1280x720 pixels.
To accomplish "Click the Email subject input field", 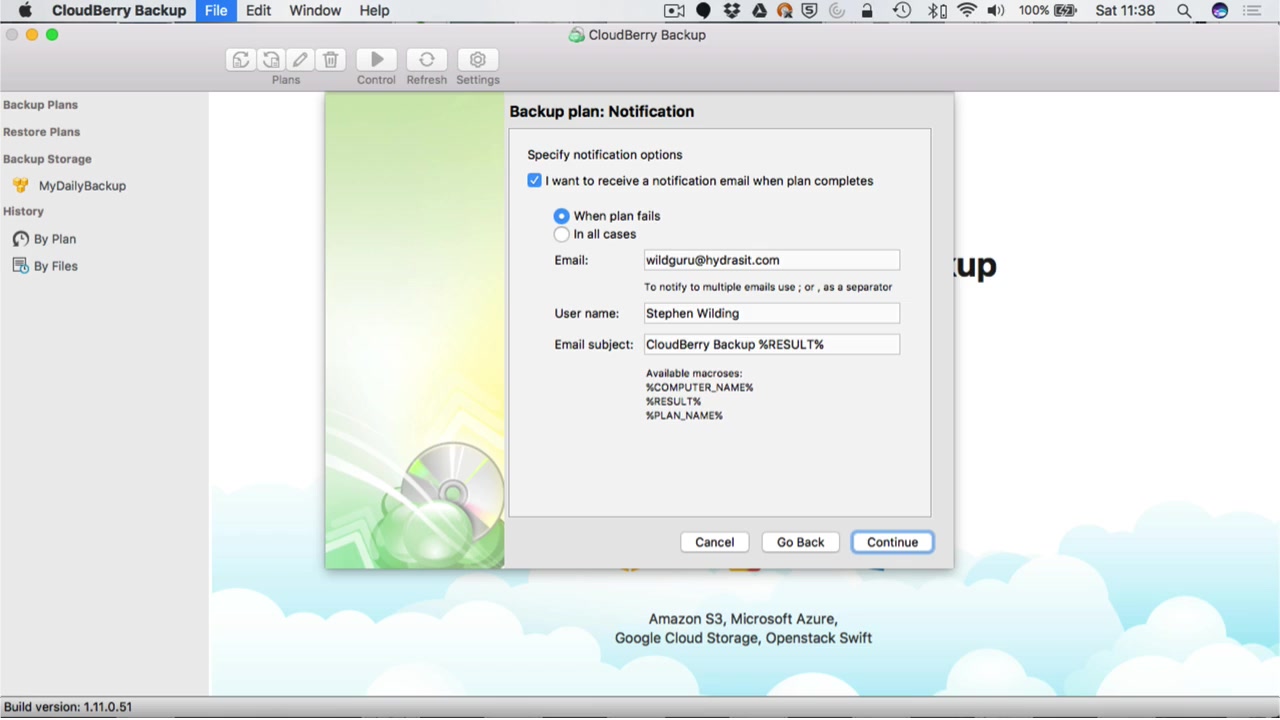I will tap(771, 344).
